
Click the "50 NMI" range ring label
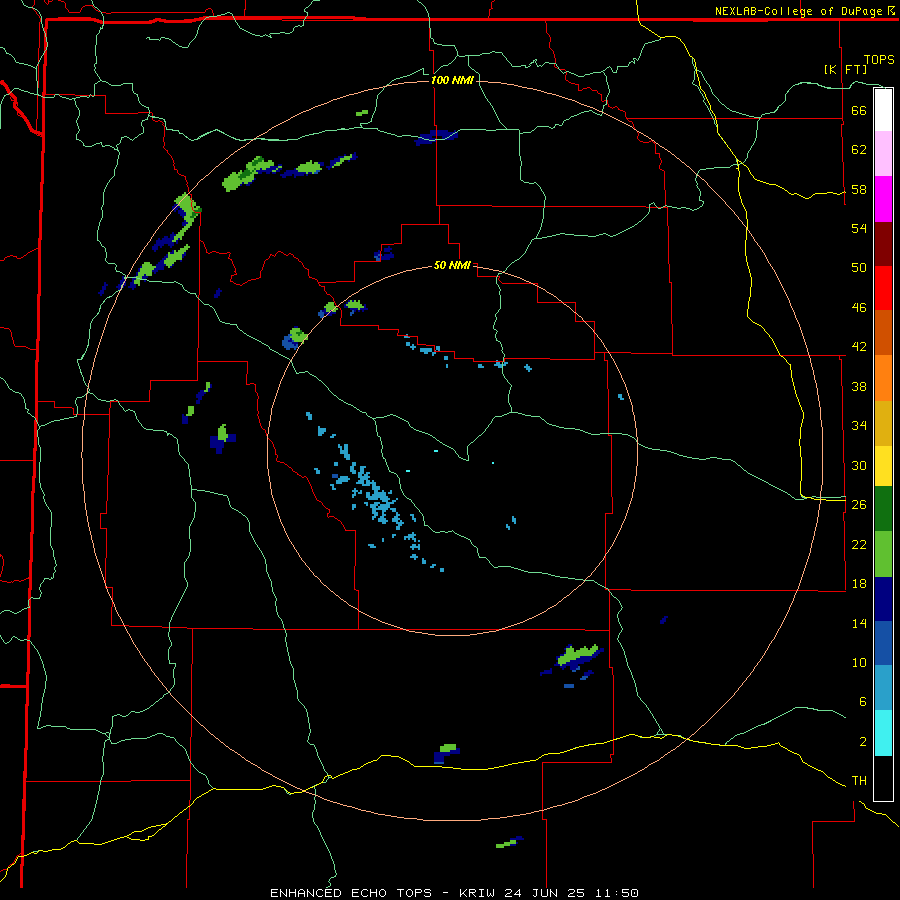(x=452, y=265)
